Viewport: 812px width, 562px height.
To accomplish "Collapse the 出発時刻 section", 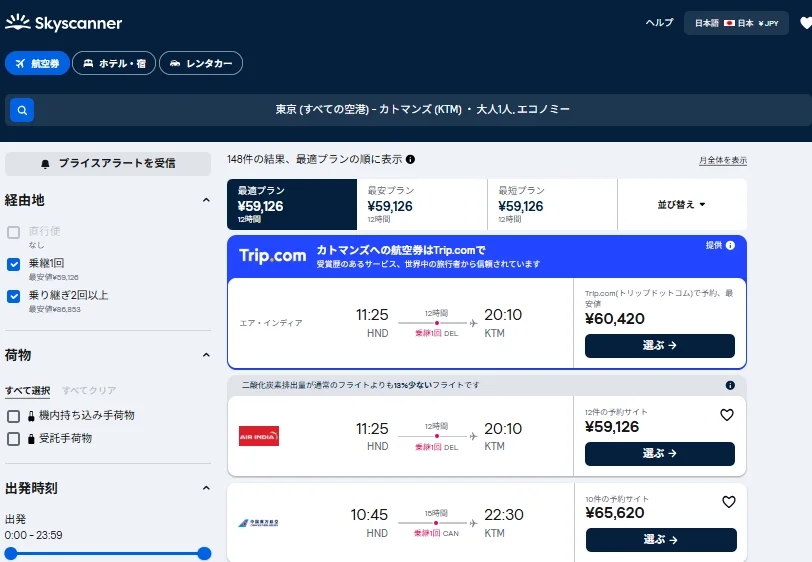I will click(x=206, y=488).
